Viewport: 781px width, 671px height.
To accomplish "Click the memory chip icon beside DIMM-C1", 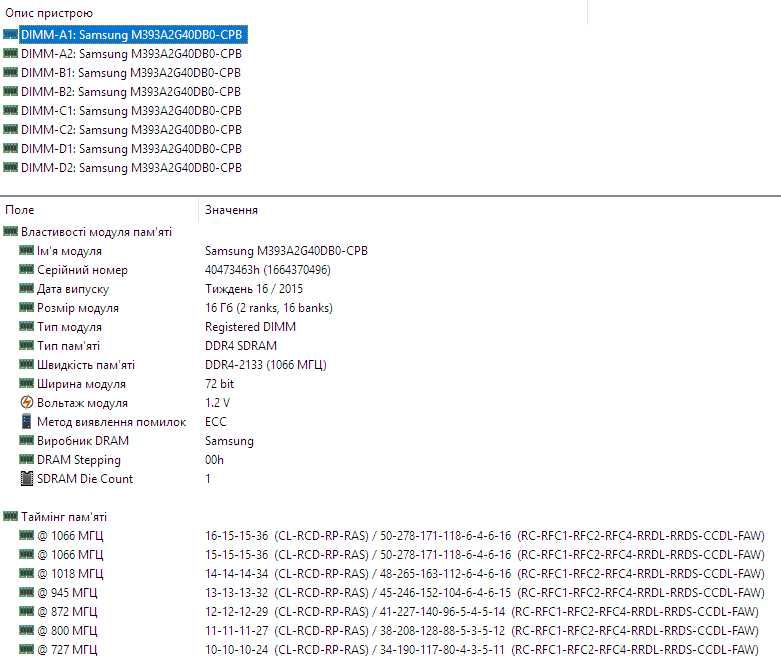I will tap(10, 110).
